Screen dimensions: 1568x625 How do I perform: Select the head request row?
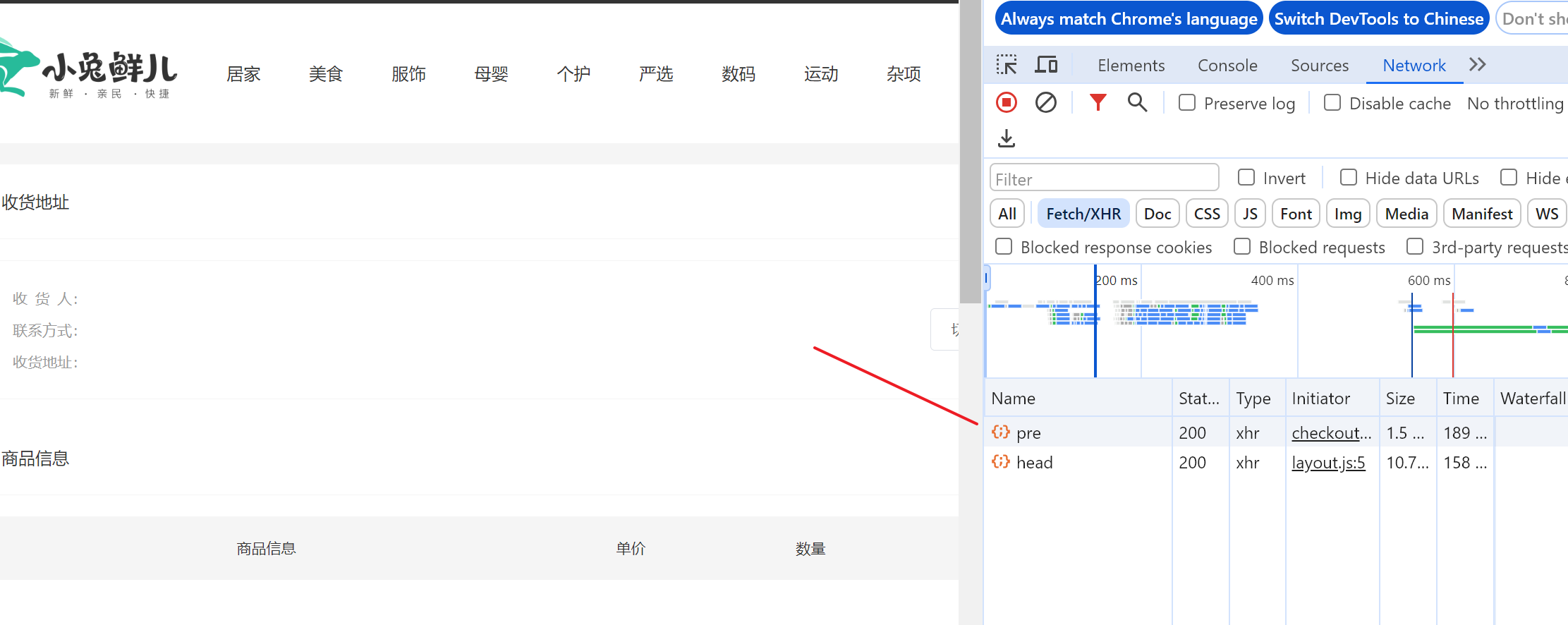coord(1275,461)
